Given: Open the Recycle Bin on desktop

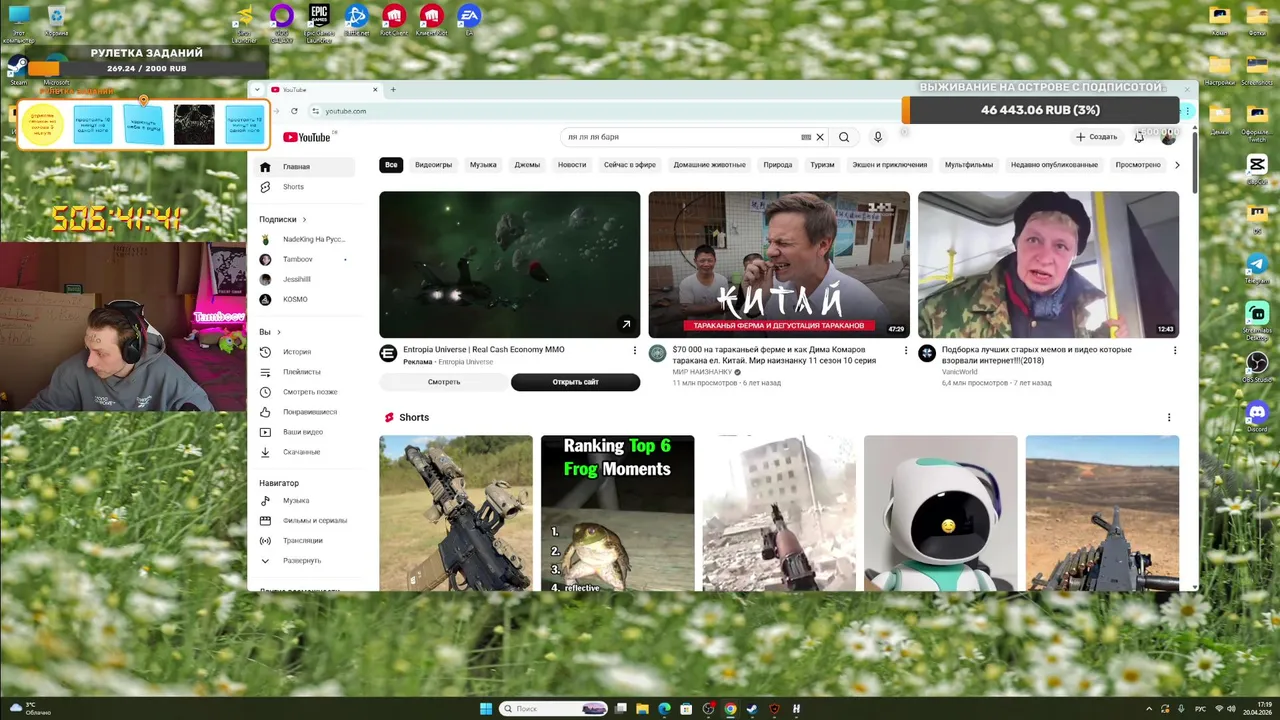Looking at the screenshot, I should click(x=56, y=21).
